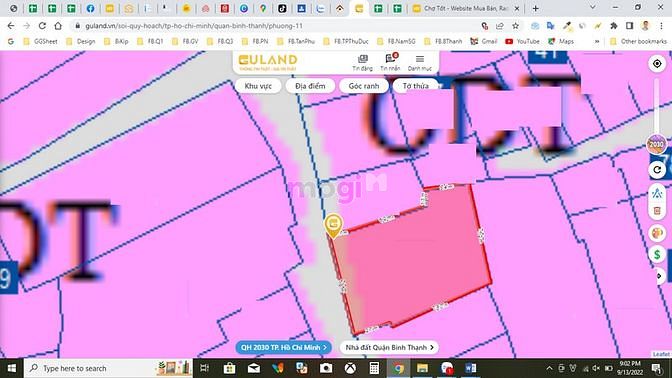Go to browser home page
The height and width of the screenshot is (378, 672).
58,26
